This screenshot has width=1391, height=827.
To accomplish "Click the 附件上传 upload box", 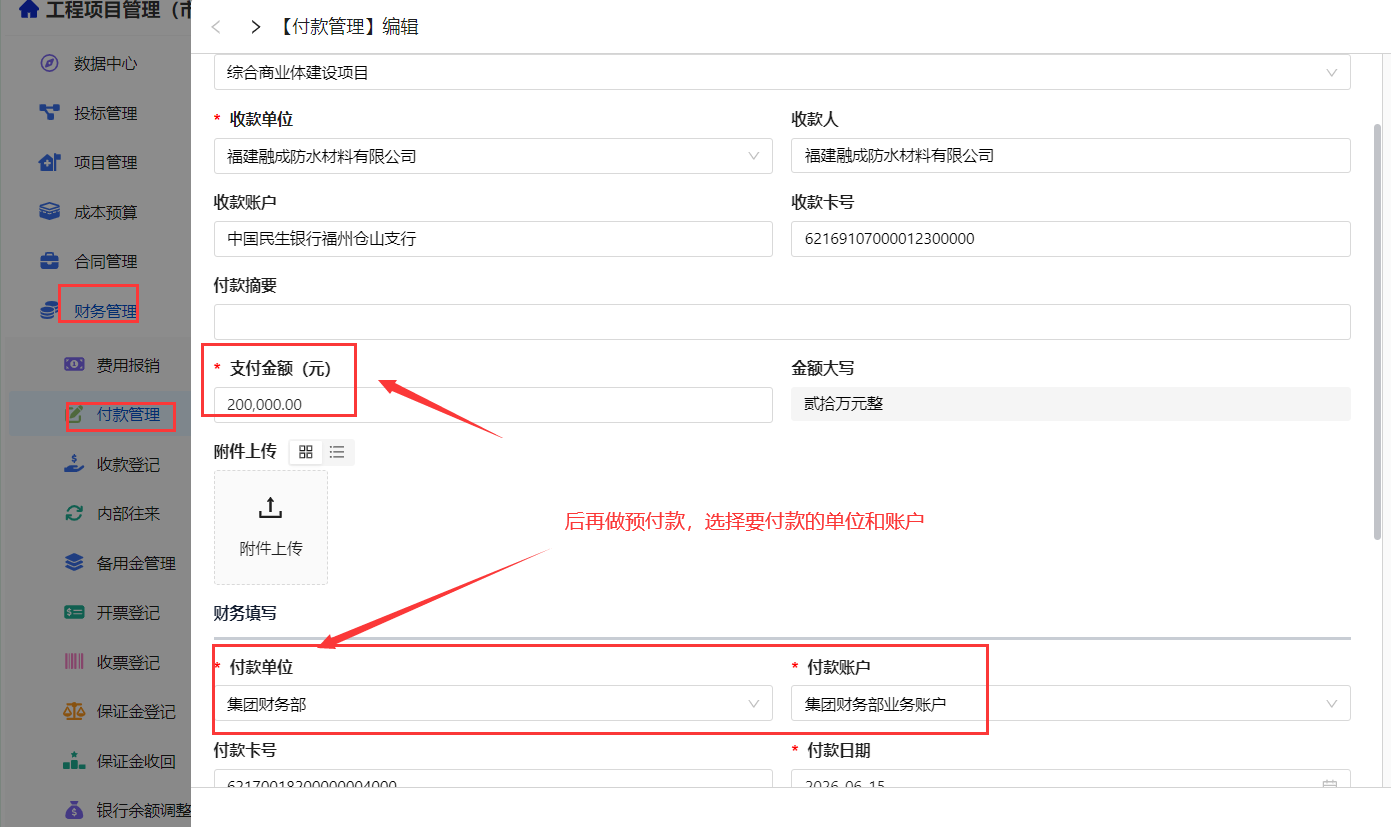I will 270,528.
